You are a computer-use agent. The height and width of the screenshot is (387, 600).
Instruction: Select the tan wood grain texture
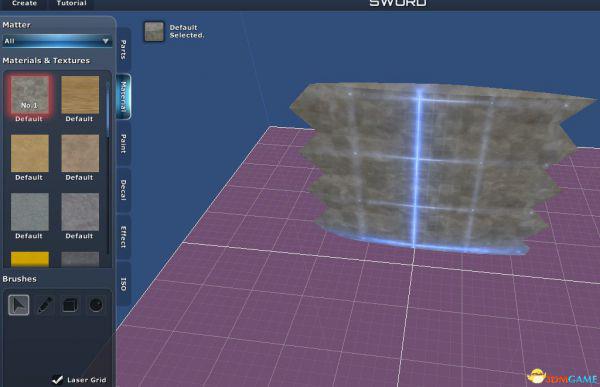point(29,153)
